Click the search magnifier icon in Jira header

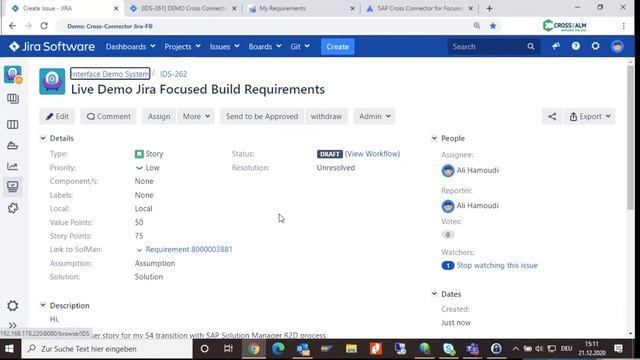coord(531,47)
